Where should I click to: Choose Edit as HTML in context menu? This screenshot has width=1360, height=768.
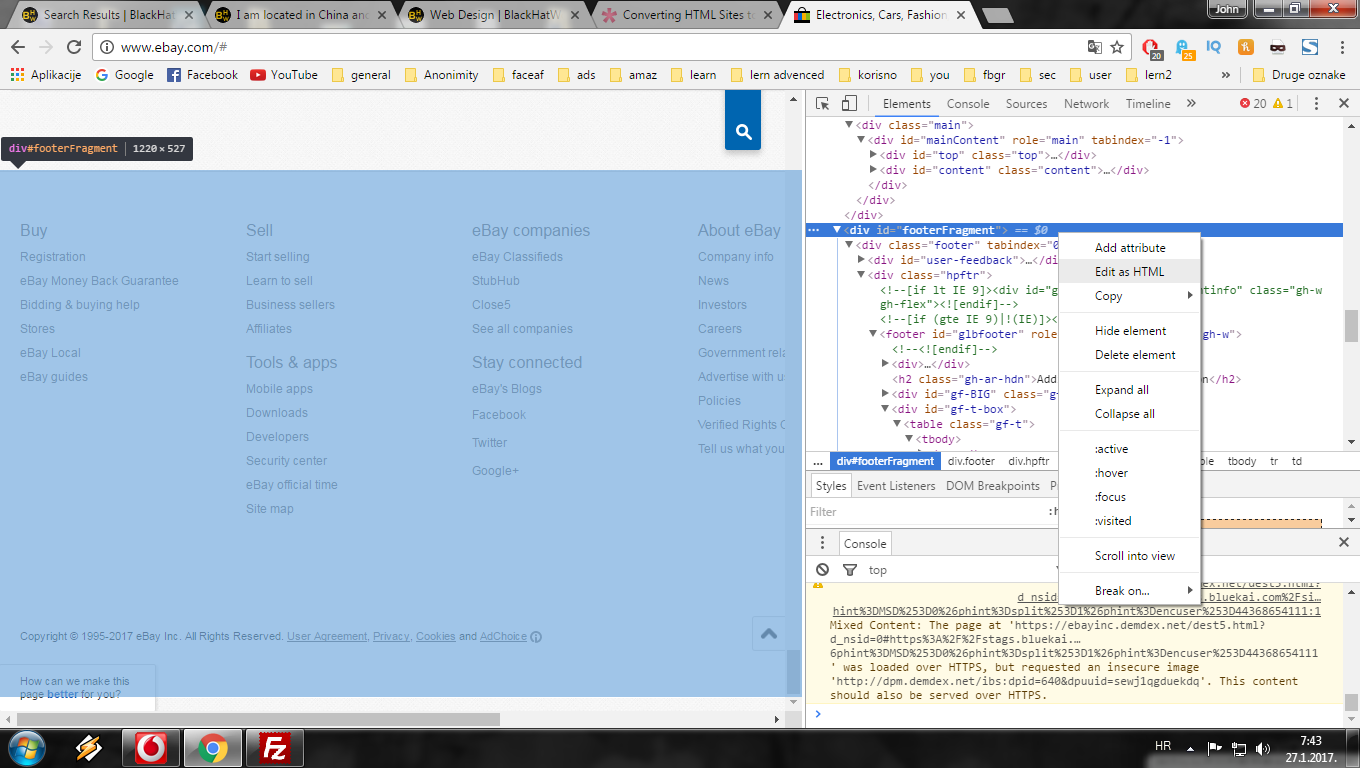[1129, 272]
